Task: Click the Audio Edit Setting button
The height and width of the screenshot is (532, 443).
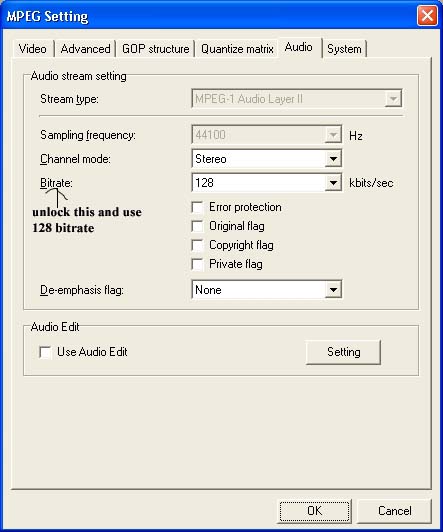Action: (x=343, y=352)
